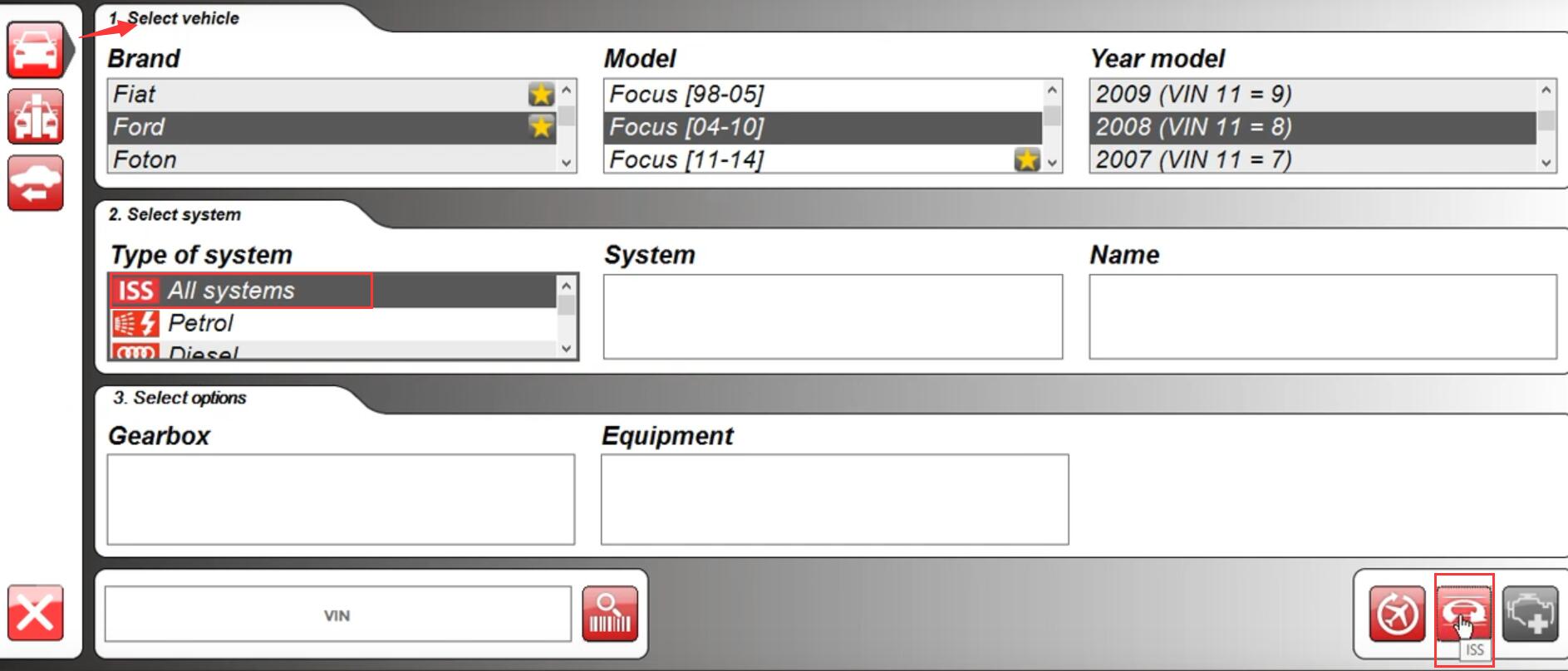This screenshot has width=1568, height=671.
Task: Select Fiat in the Brand list
Action: pyautogui.click(x=332, y=95)
